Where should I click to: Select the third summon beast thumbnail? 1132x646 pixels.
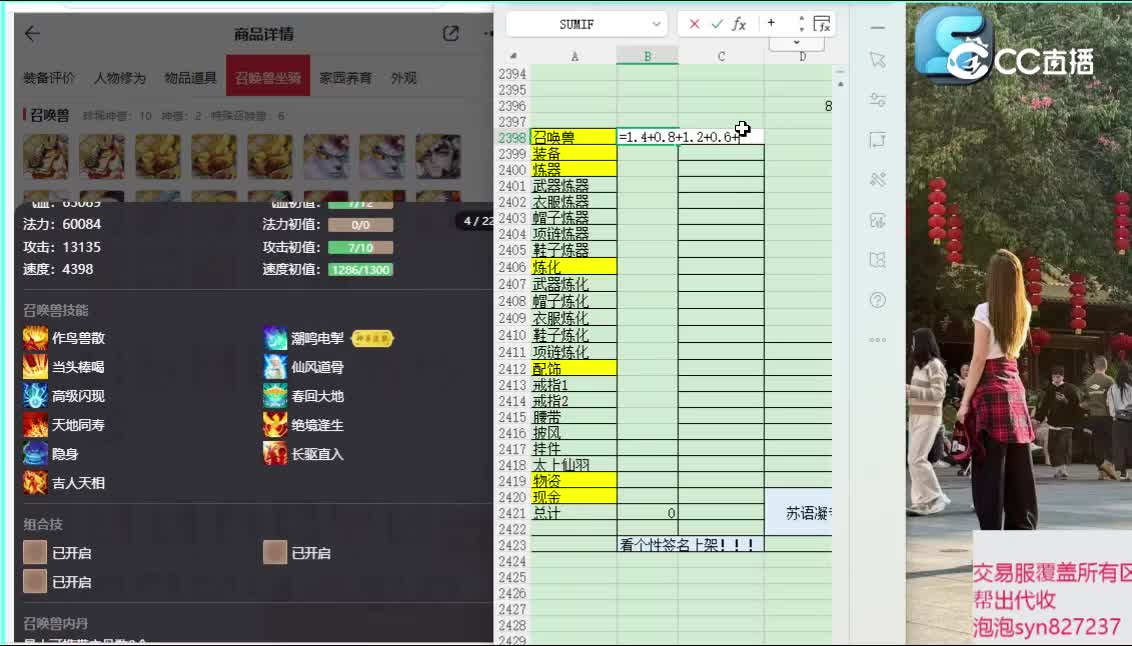157,156
